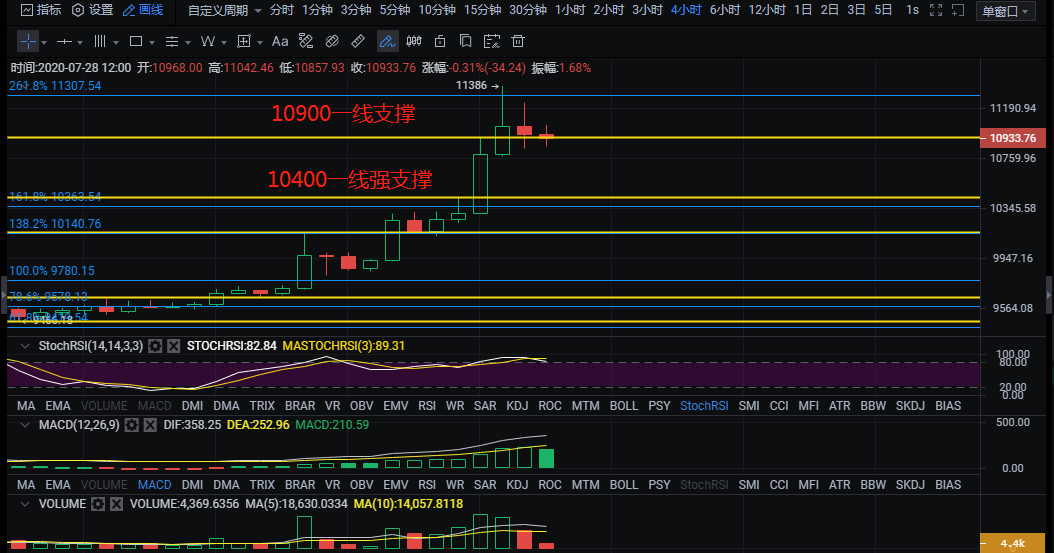Open crosshair tool dropdown arrow

pyautogui.click(x=44, y=43)
